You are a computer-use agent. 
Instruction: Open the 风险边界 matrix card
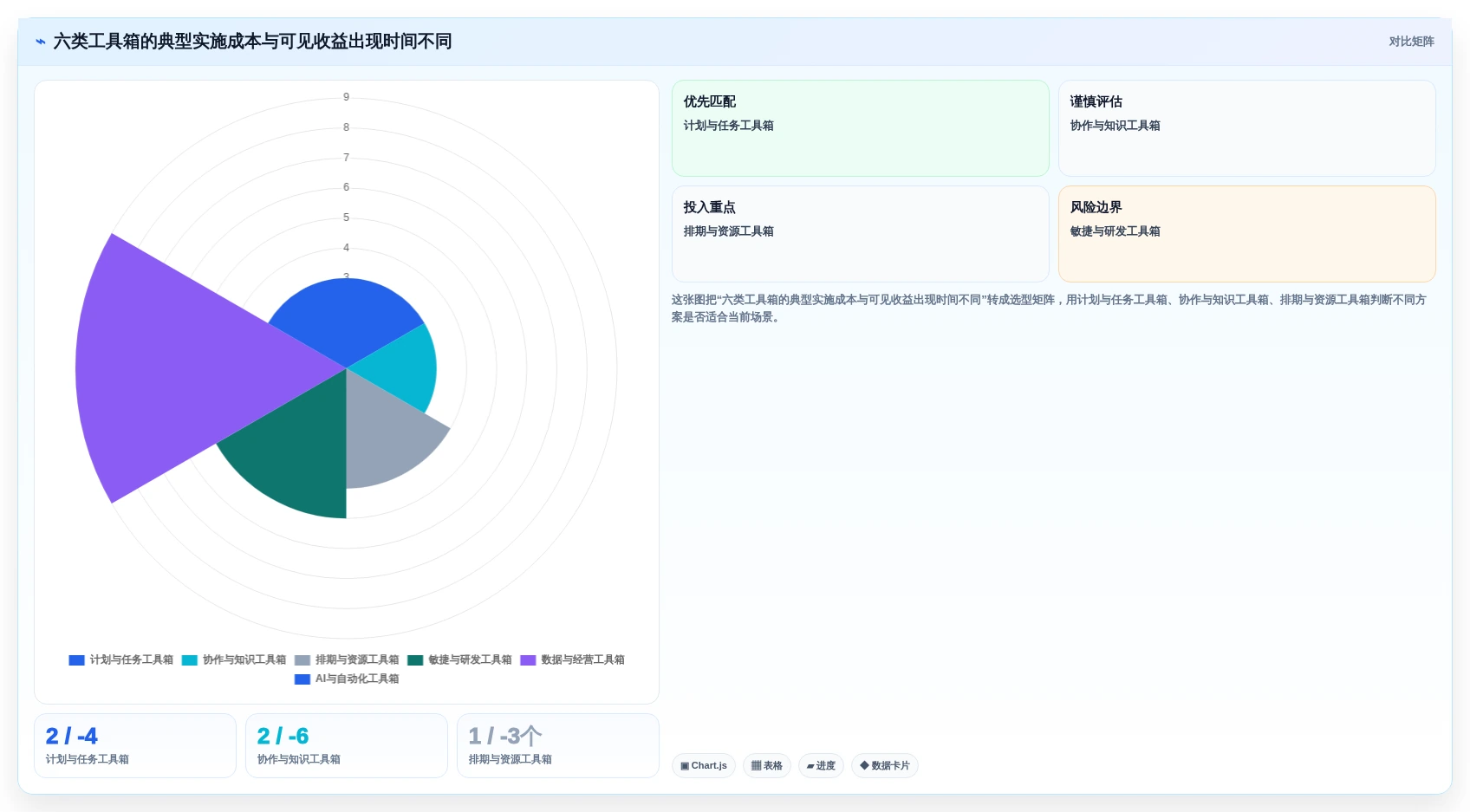(1246, 234)
